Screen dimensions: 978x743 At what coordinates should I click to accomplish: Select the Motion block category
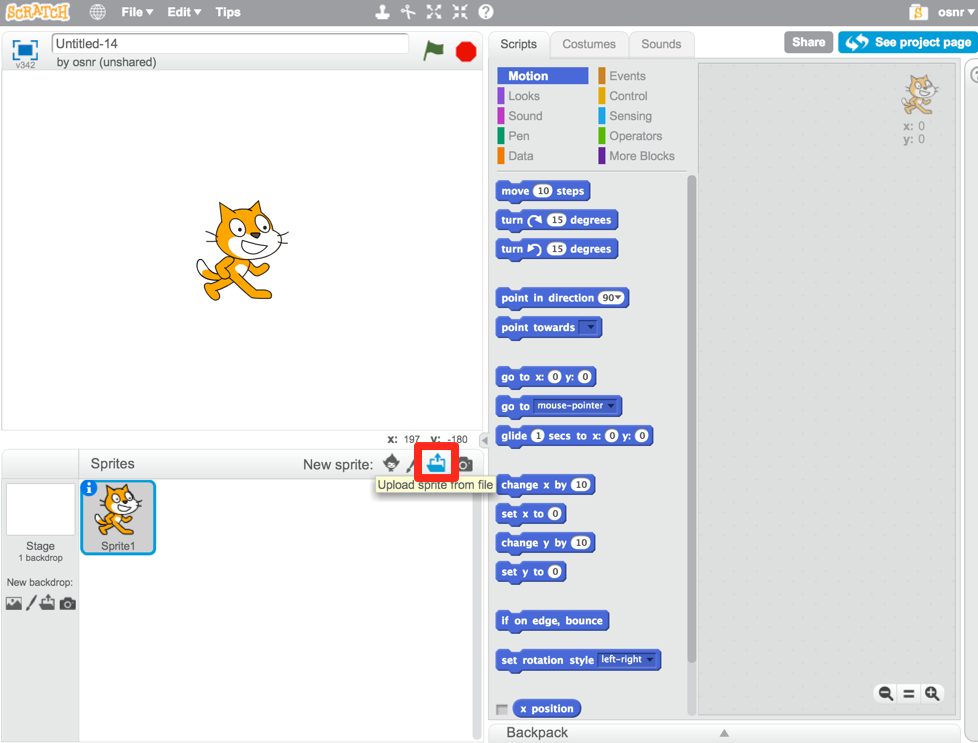543,76
